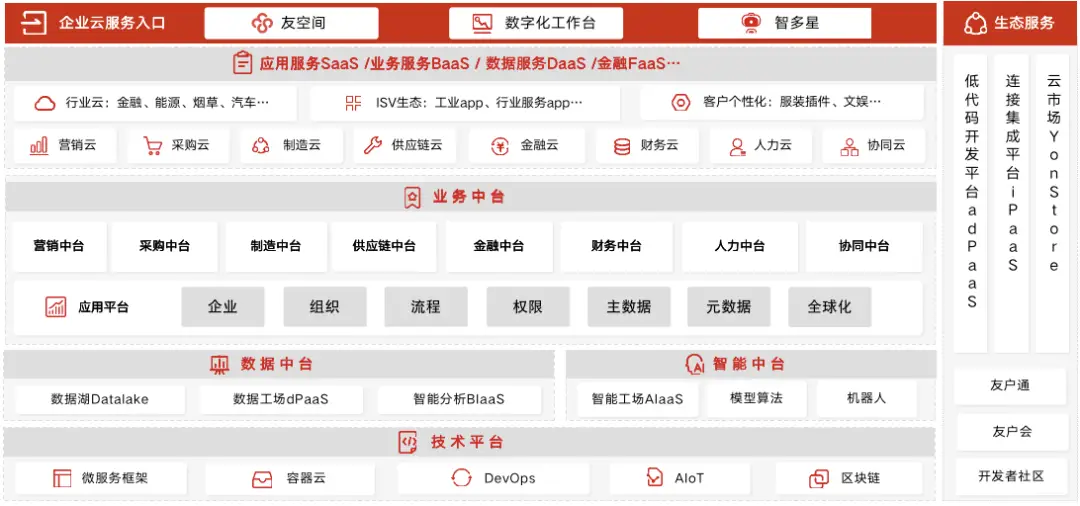Image resolution: width=1080 pixels, height=506 pixels.
Task: Select the 财务中台 box
Action: pyautogui.click(x=616, y=246)
